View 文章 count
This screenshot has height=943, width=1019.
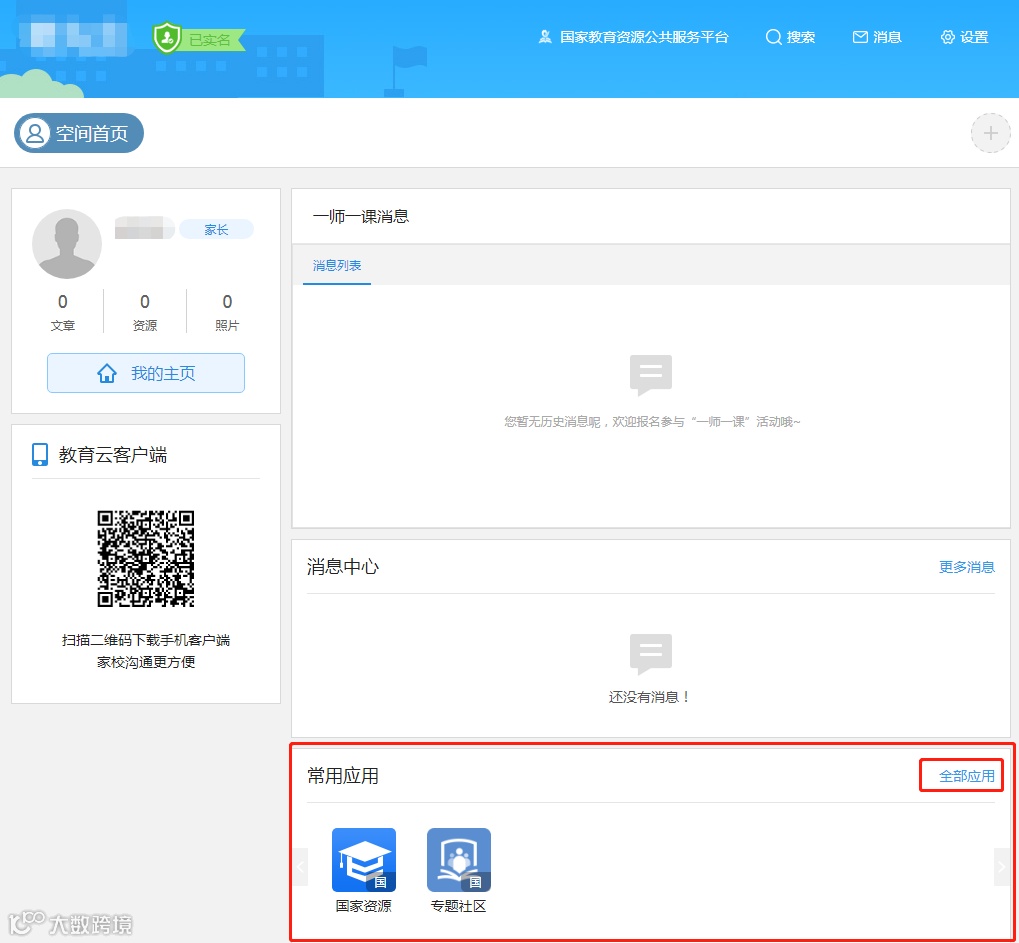pos(62,312)
